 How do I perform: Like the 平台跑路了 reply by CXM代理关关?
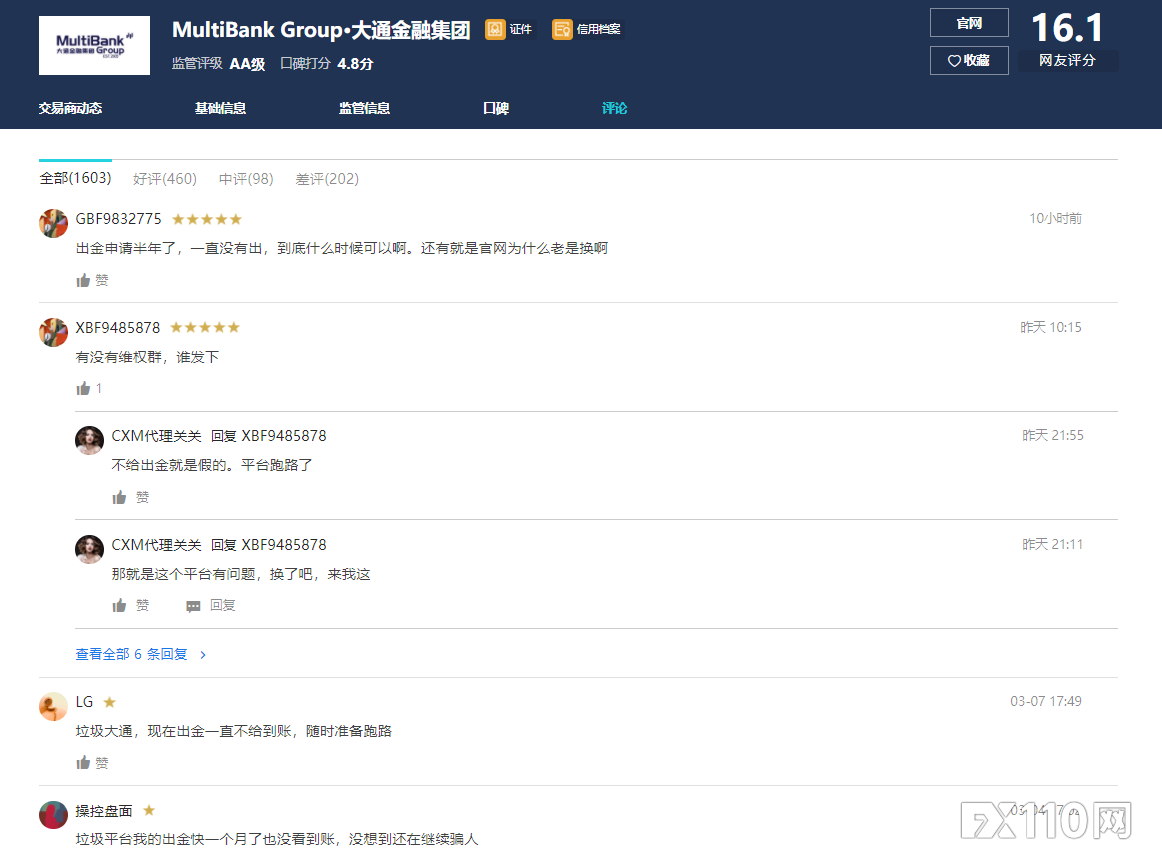[120, 497]
